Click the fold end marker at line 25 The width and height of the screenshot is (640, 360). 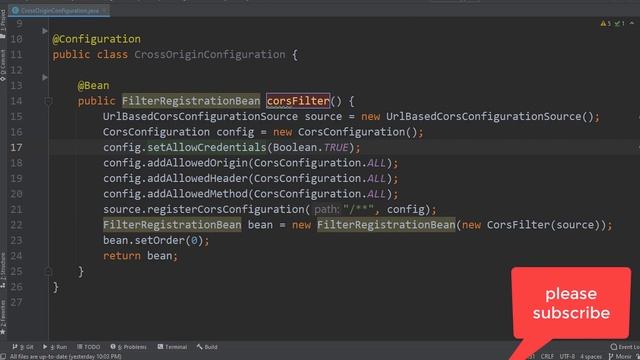48,271
